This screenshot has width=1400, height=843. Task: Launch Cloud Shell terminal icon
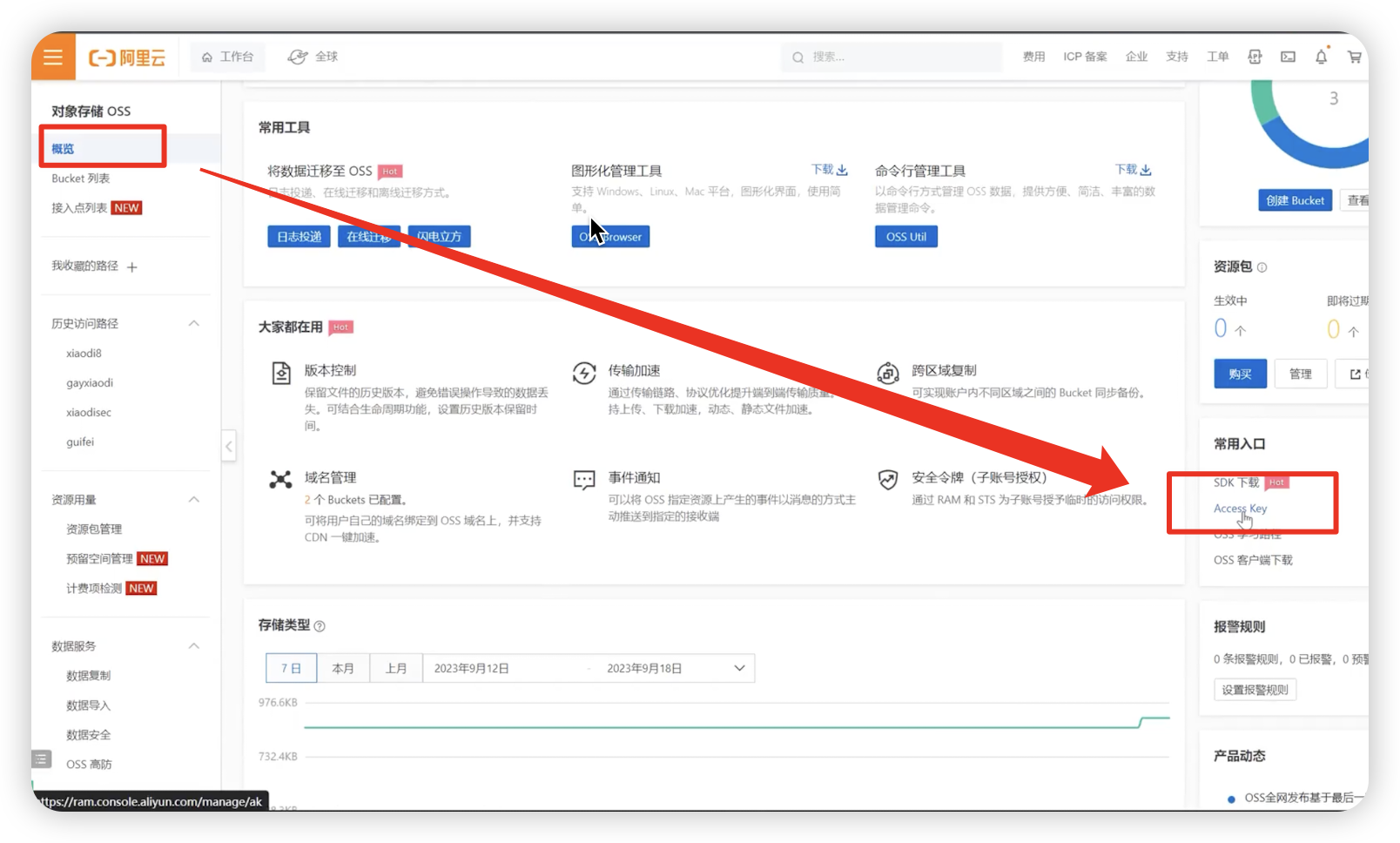point(1288,57)
